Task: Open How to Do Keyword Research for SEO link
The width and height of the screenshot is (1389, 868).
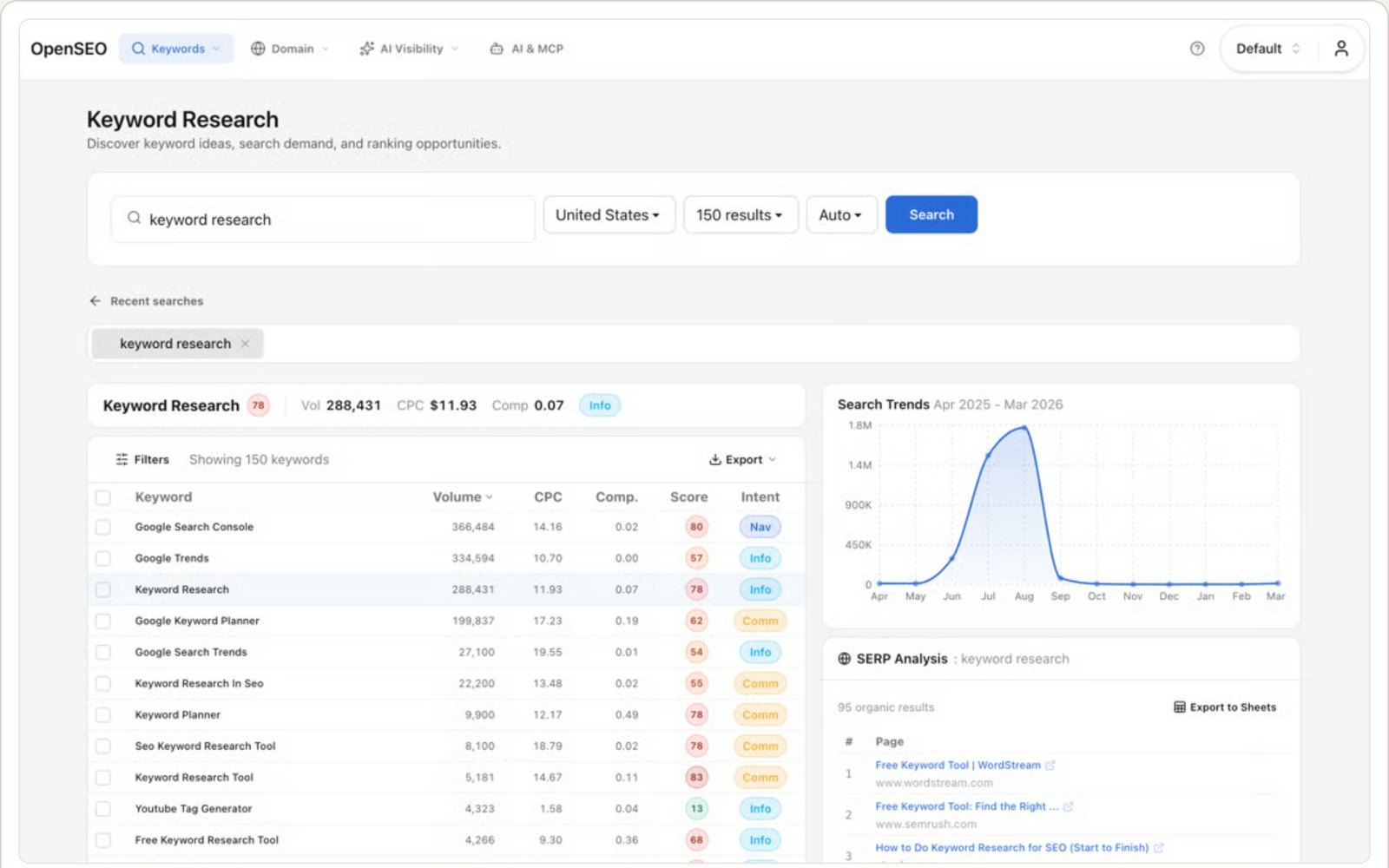Action: pos(1011,847)
